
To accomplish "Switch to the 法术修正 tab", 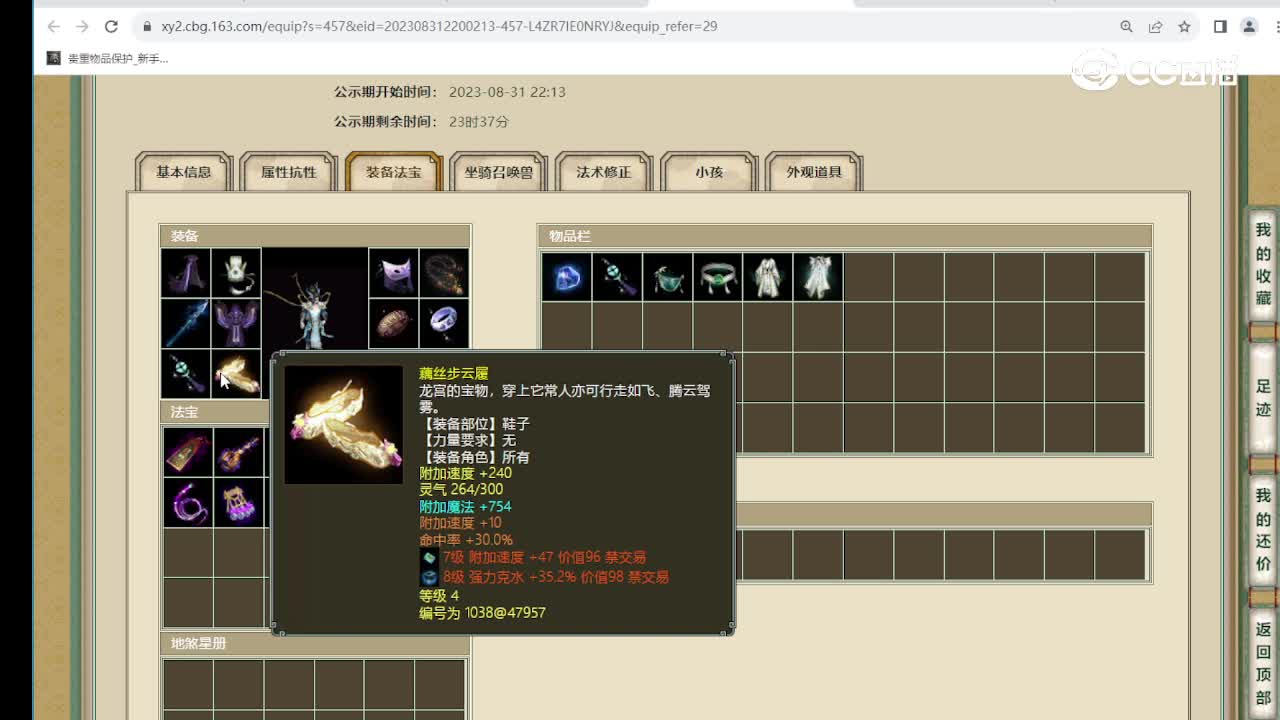I will [x=604, y=172].
